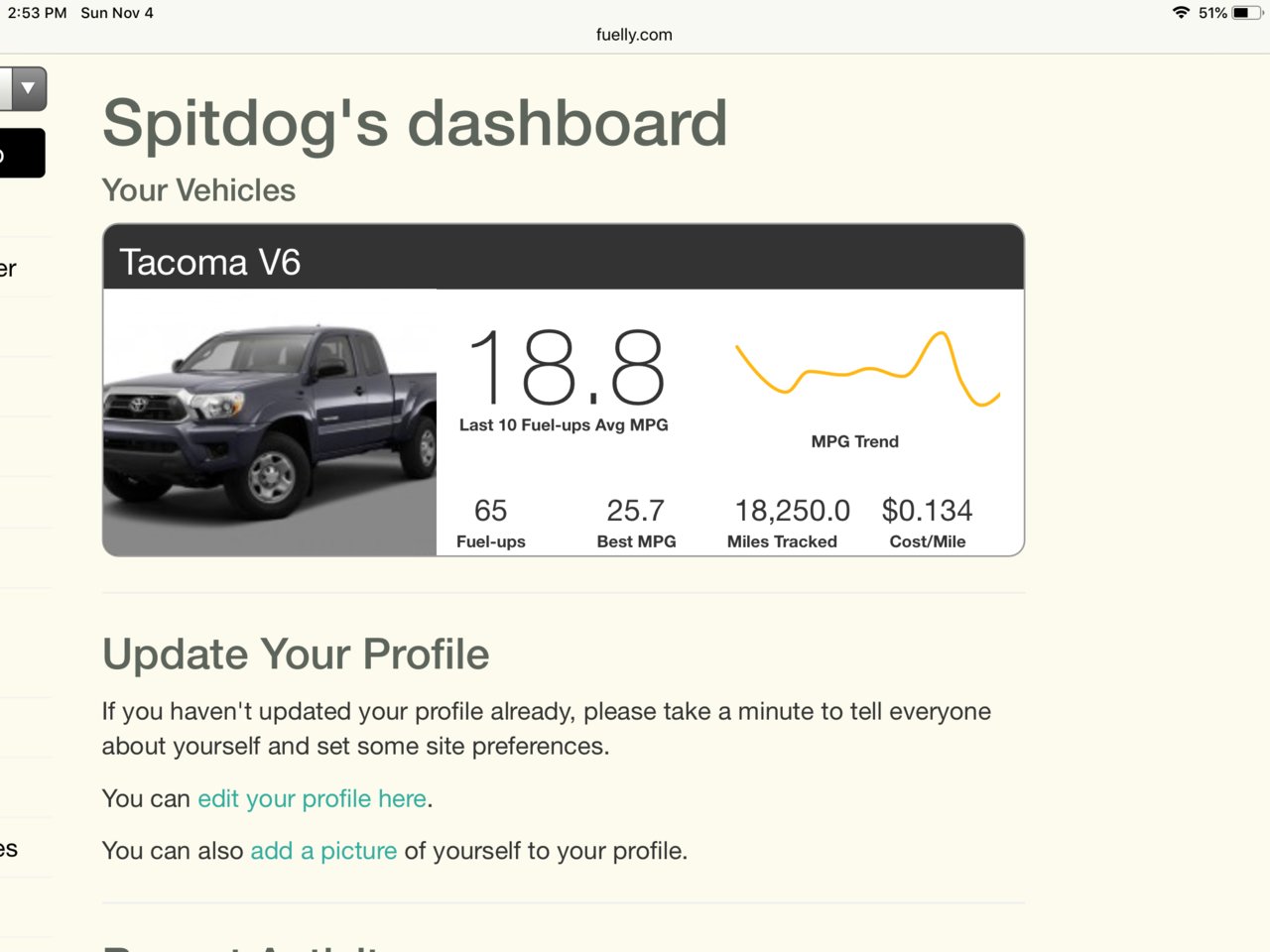Select the 18.8 average MPG figure
The image size is (1270, 952).
click(564, 369)
